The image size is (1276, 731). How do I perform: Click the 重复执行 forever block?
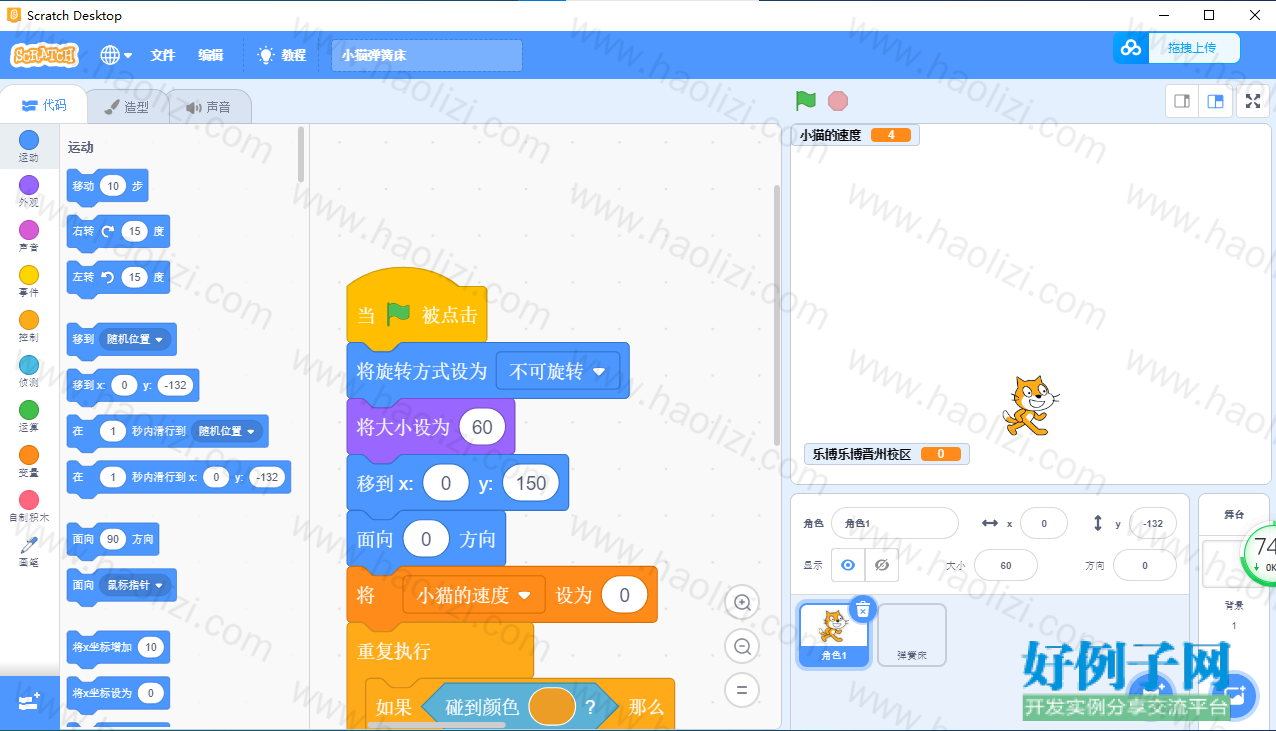[440, 651]
